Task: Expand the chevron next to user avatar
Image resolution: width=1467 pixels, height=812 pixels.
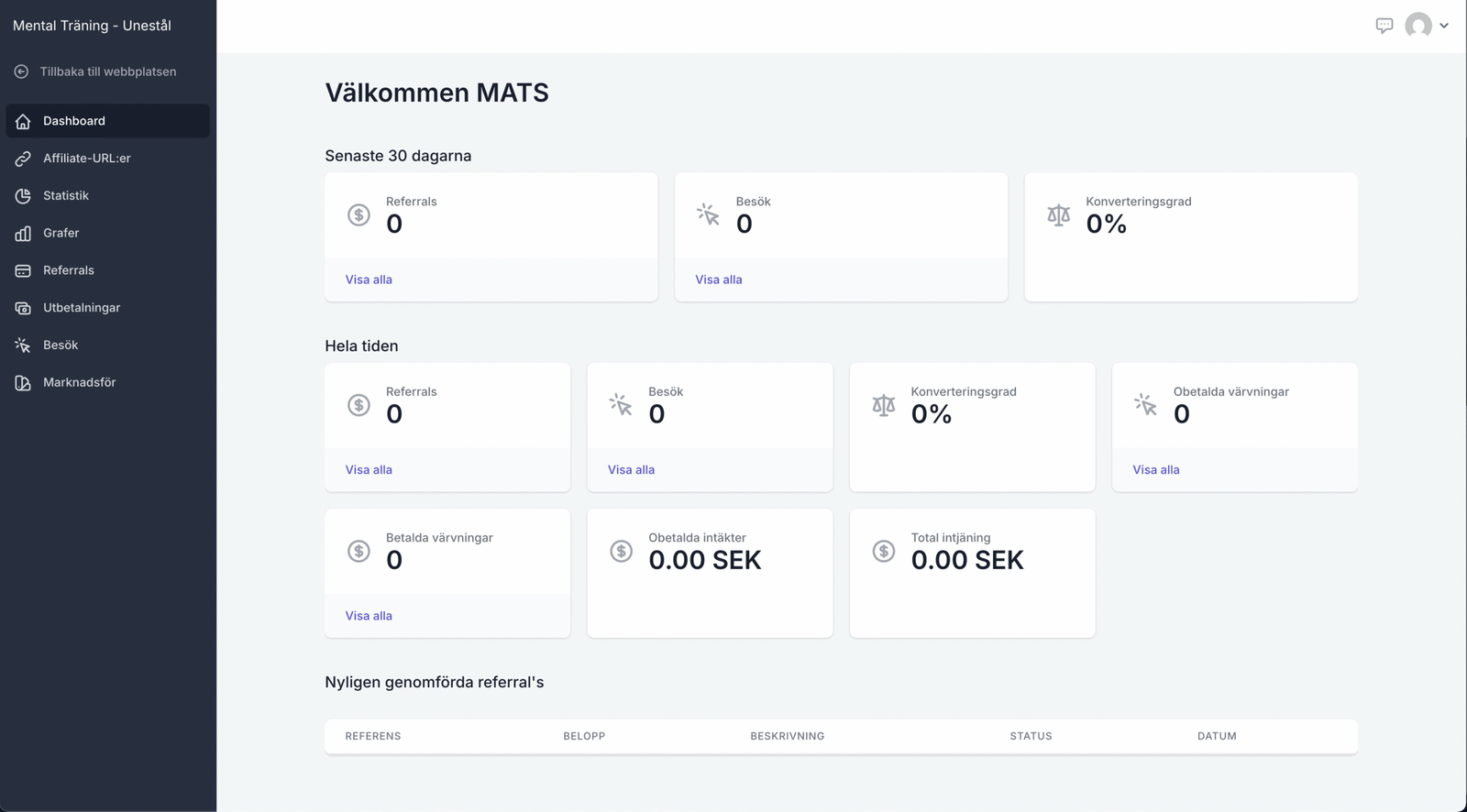Action: (1444, 26)
